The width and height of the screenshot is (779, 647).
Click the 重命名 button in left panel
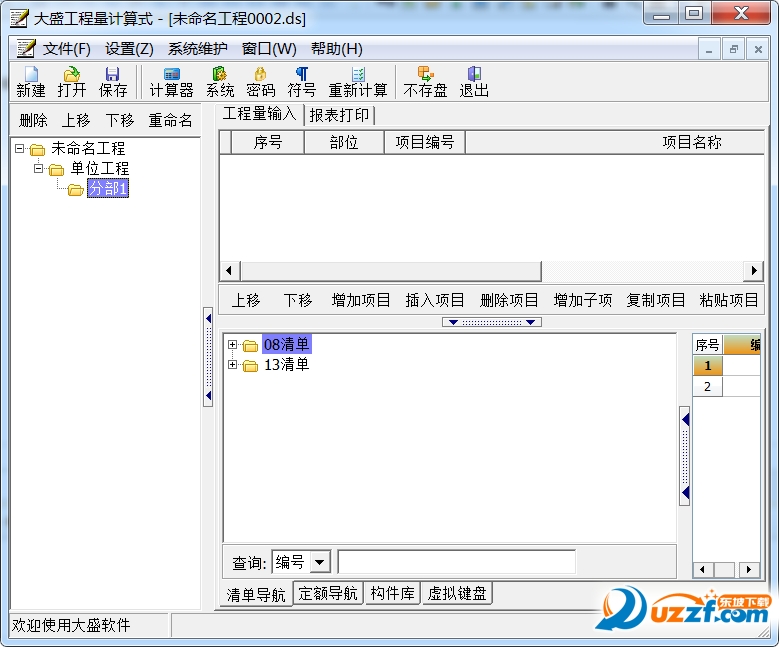pyautogui.click(x=170, y=120)
